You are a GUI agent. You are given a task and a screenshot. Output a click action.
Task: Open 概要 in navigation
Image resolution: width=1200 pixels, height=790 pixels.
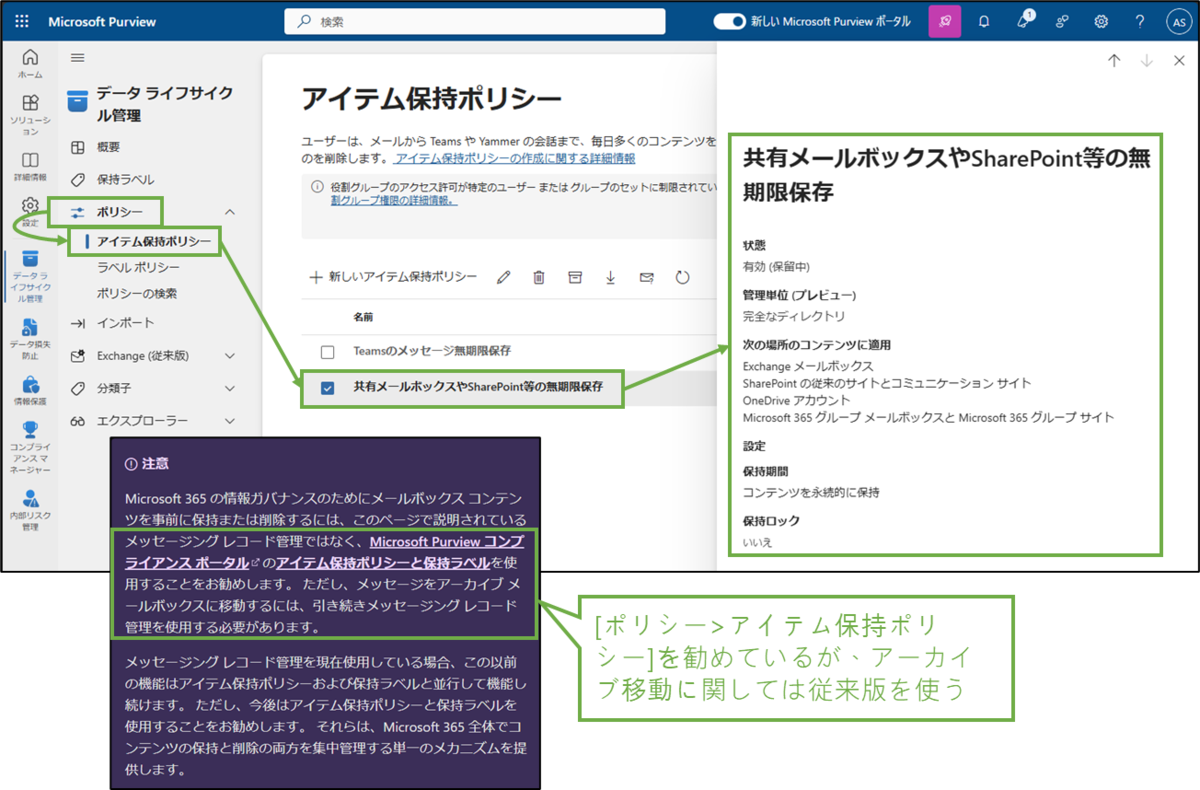[x=108, y=147]
